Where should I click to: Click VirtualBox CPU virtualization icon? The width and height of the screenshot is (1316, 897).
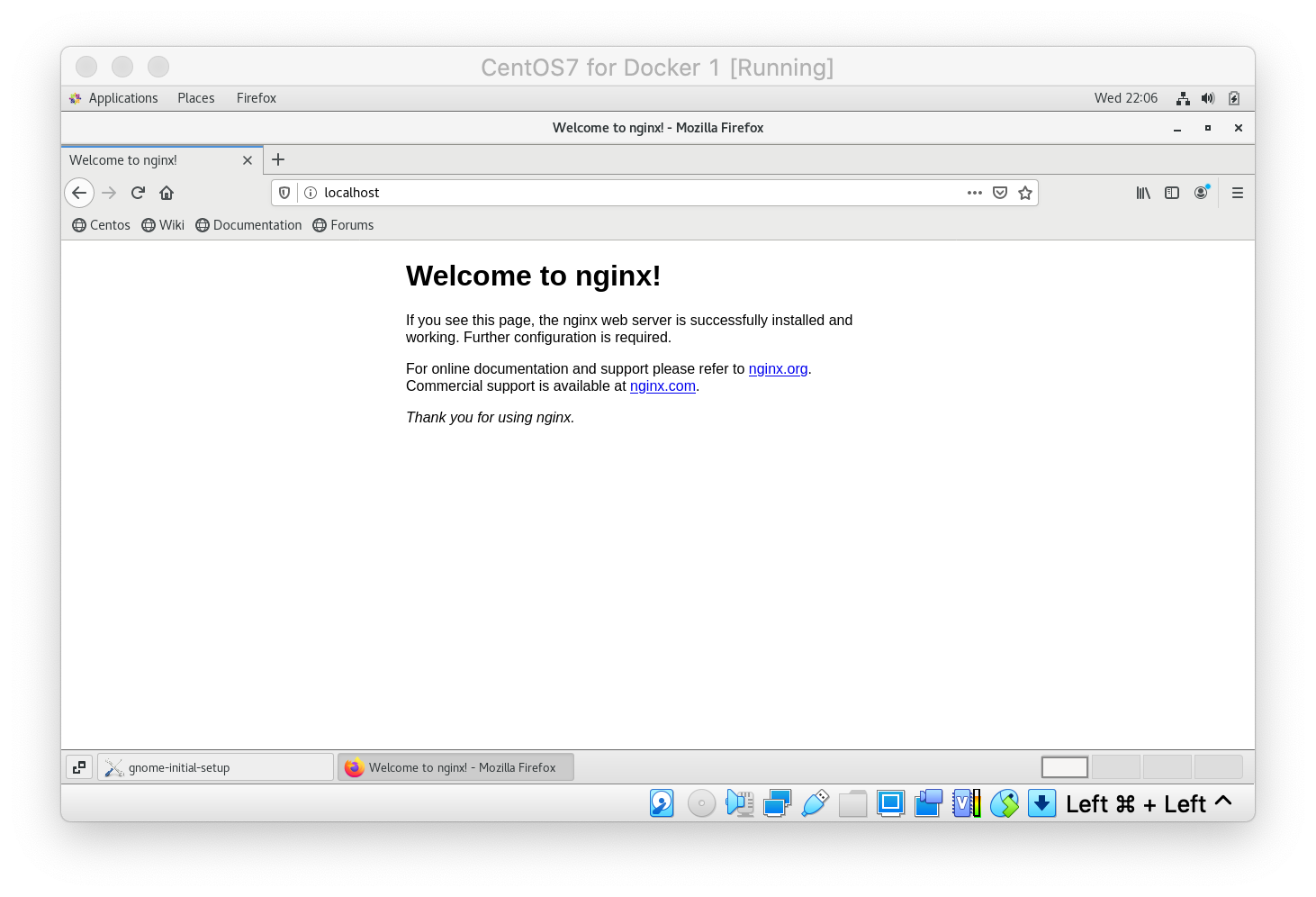(x=966, y=803)
